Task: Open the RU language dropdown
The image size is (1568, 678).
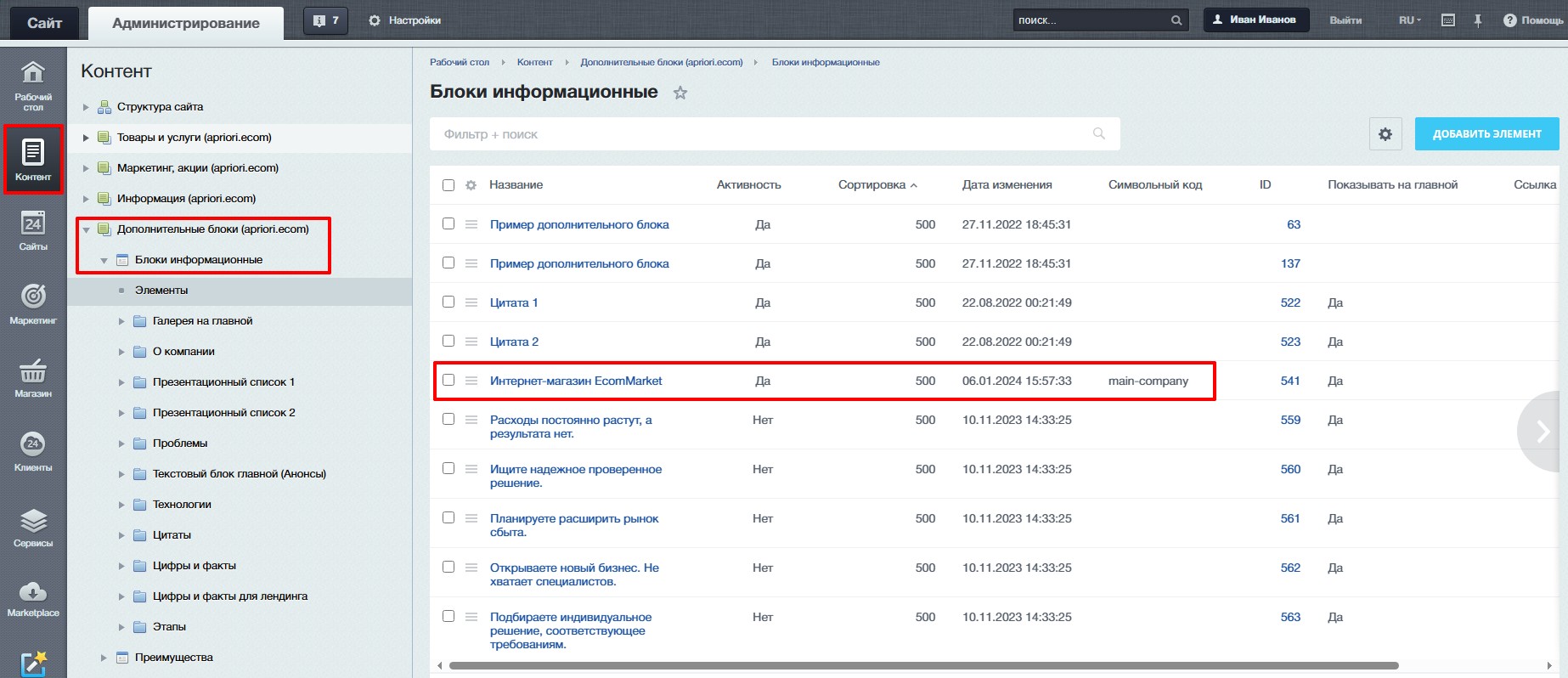Action: (1409, 20)
